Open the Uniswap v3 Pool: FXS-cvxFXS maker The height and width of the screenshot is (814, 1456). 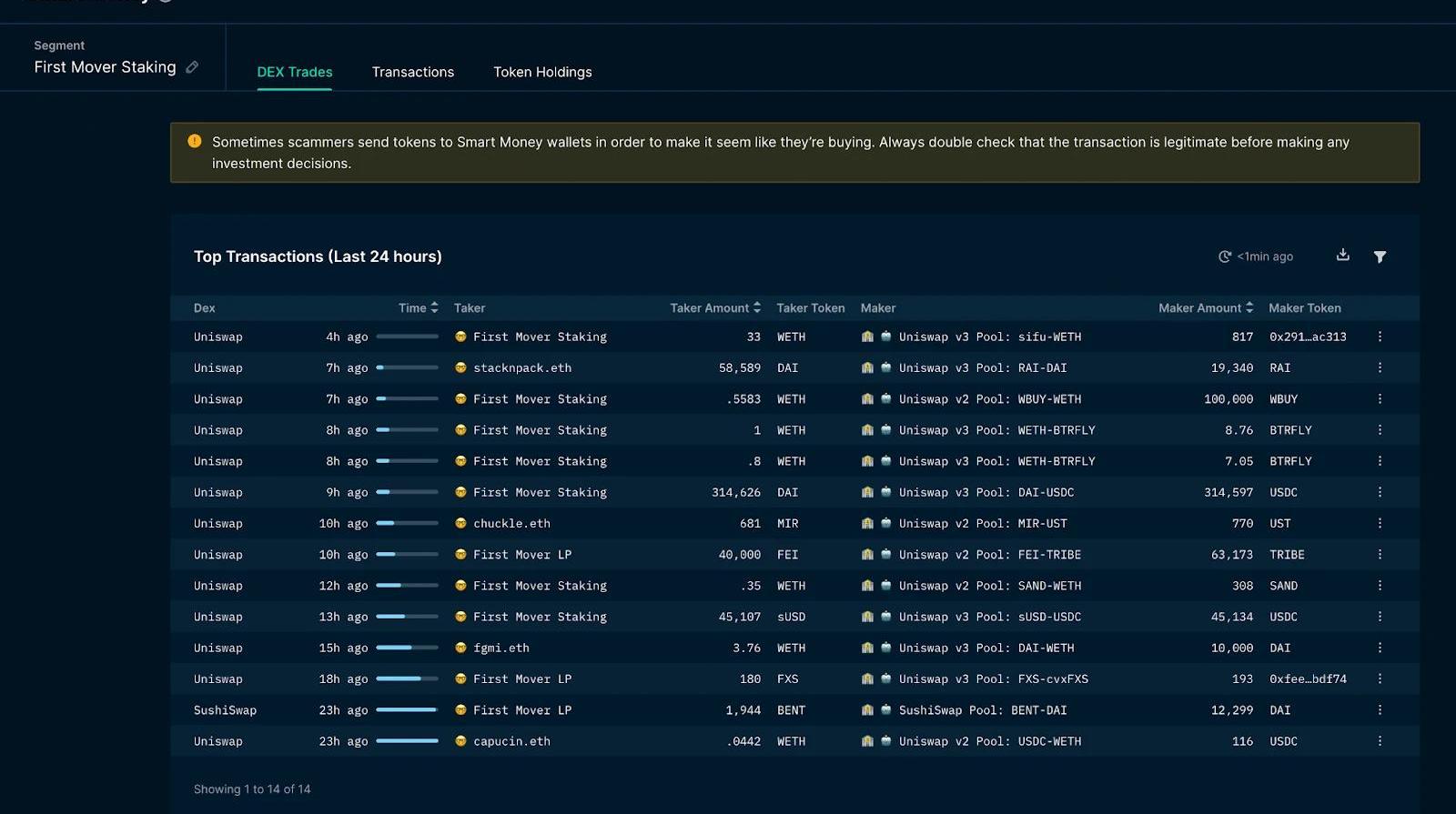click(994, 678)
